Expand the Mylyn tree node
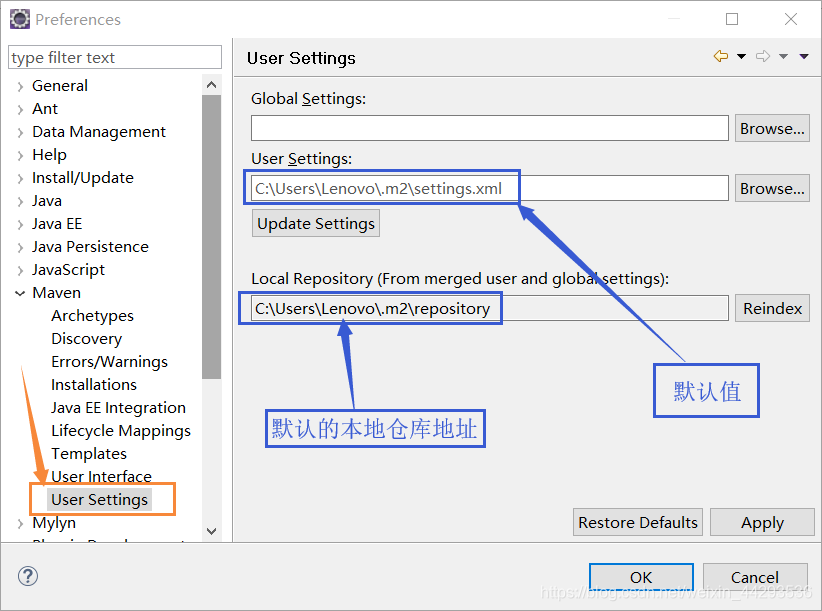 point(20,523)
